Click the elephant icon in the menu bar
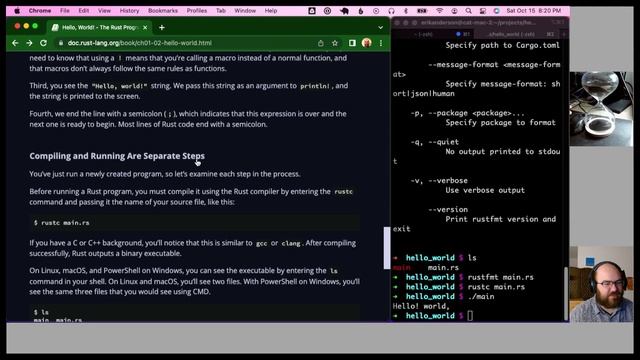This screenshot has height=360, width=640. point(344,11)
